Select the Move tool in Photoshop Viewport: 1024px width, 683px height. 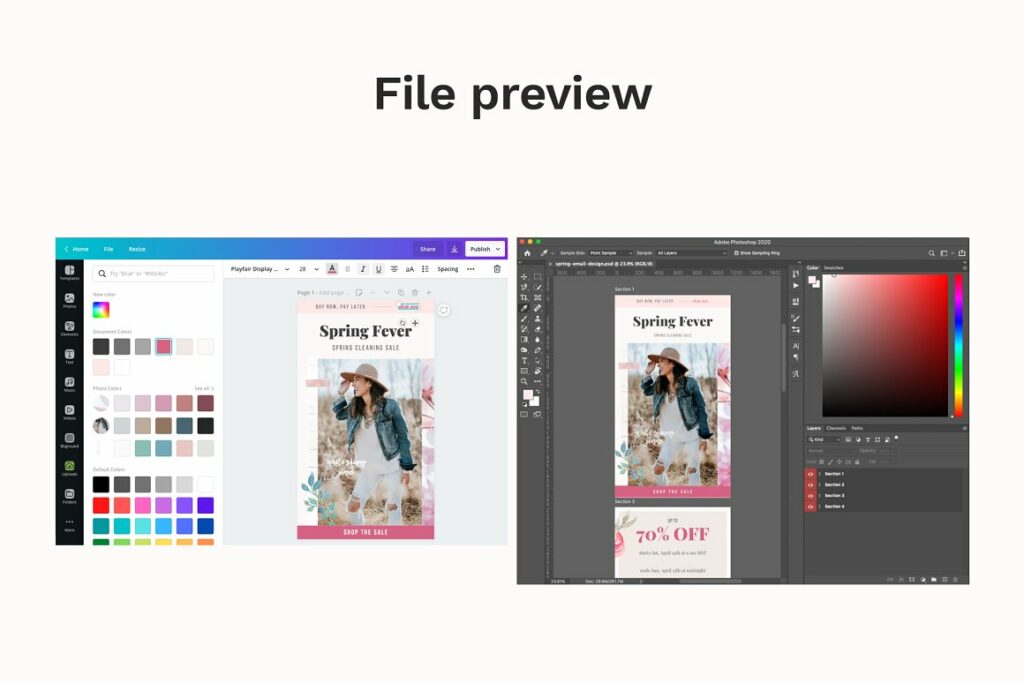524,276
